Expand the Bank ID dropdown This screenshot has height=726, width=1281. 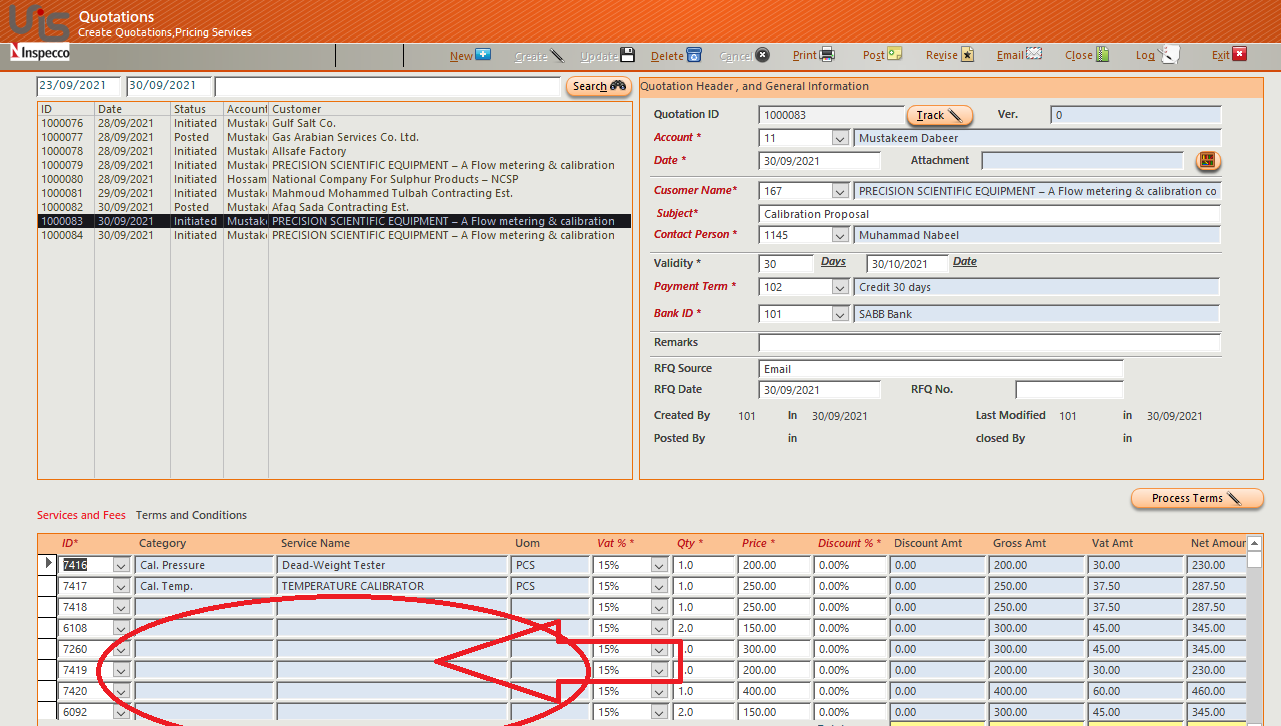(x=840, y=314)
